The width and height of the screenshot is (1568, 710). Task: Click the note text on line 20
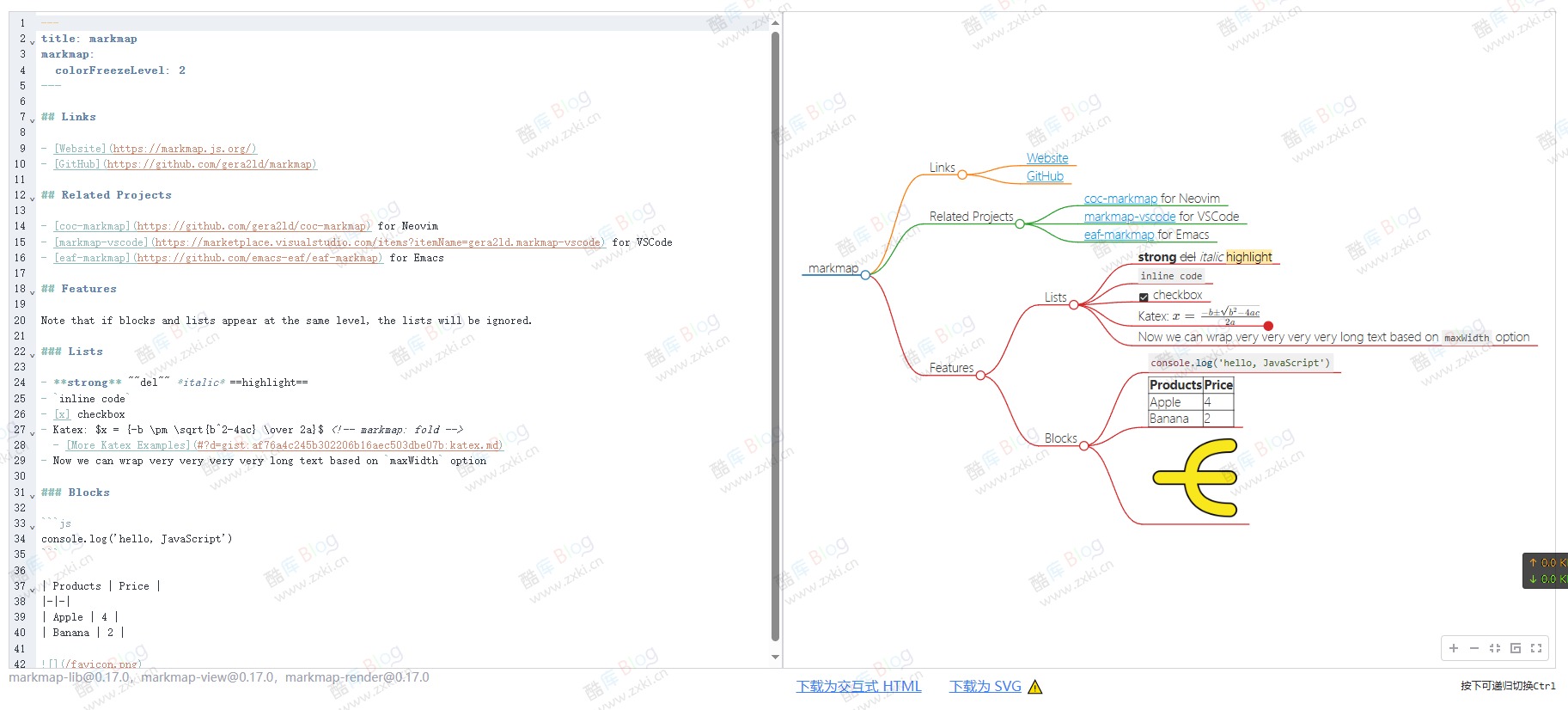(x=286, y=321)
